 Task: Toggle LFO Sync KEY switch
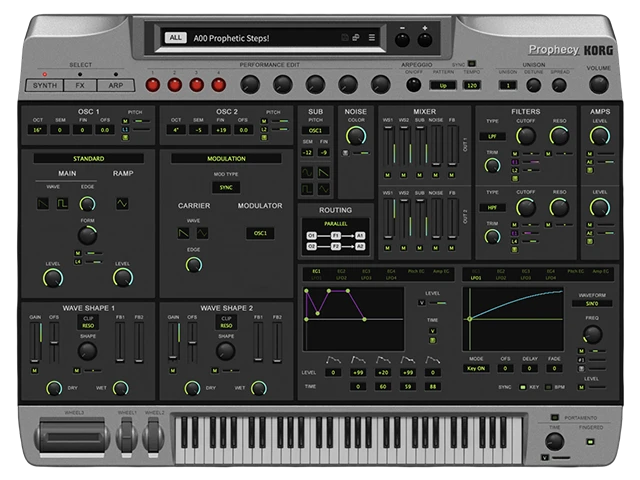tap(522, 387)
